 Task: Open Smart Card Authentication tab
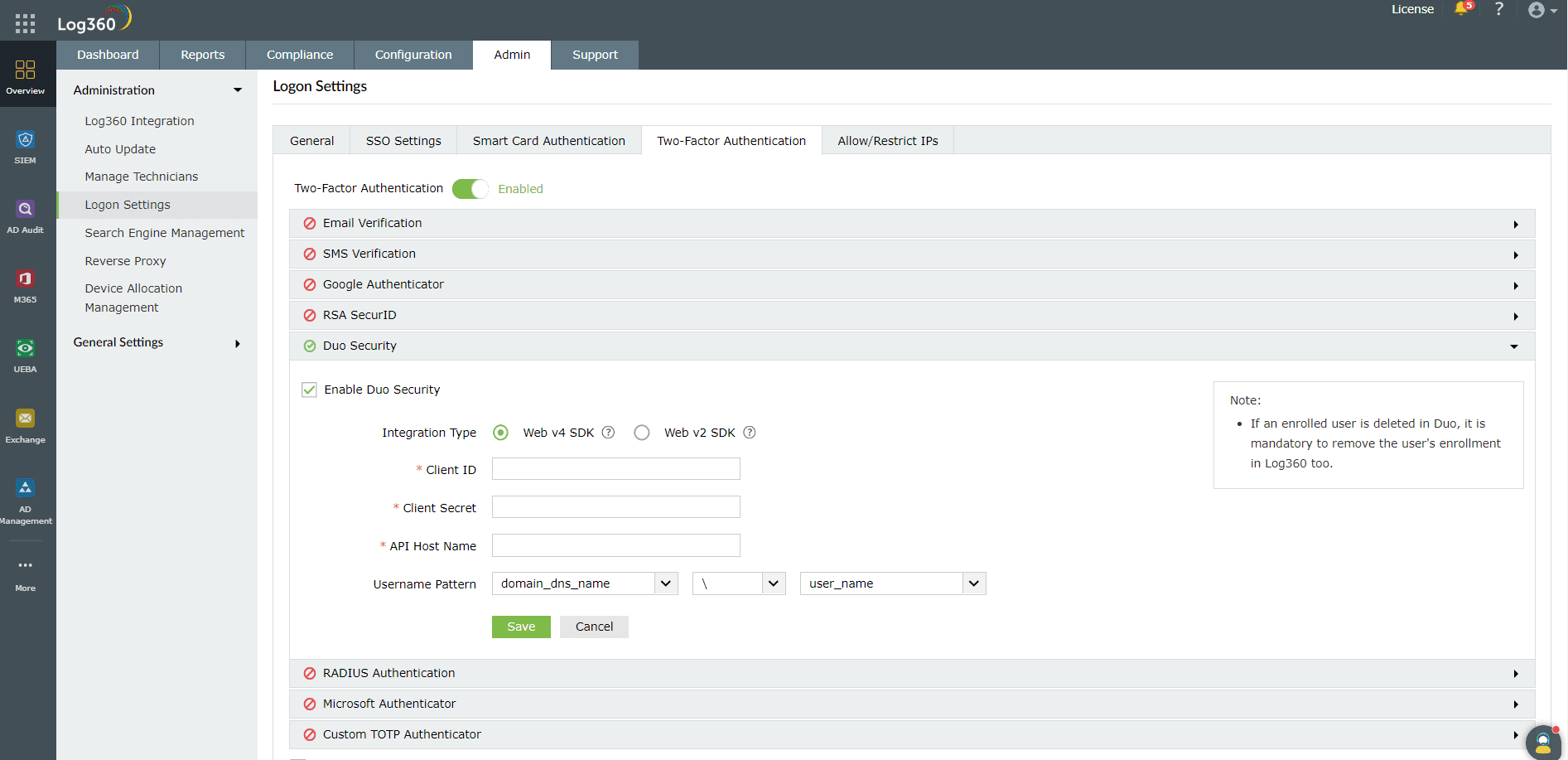549,141
